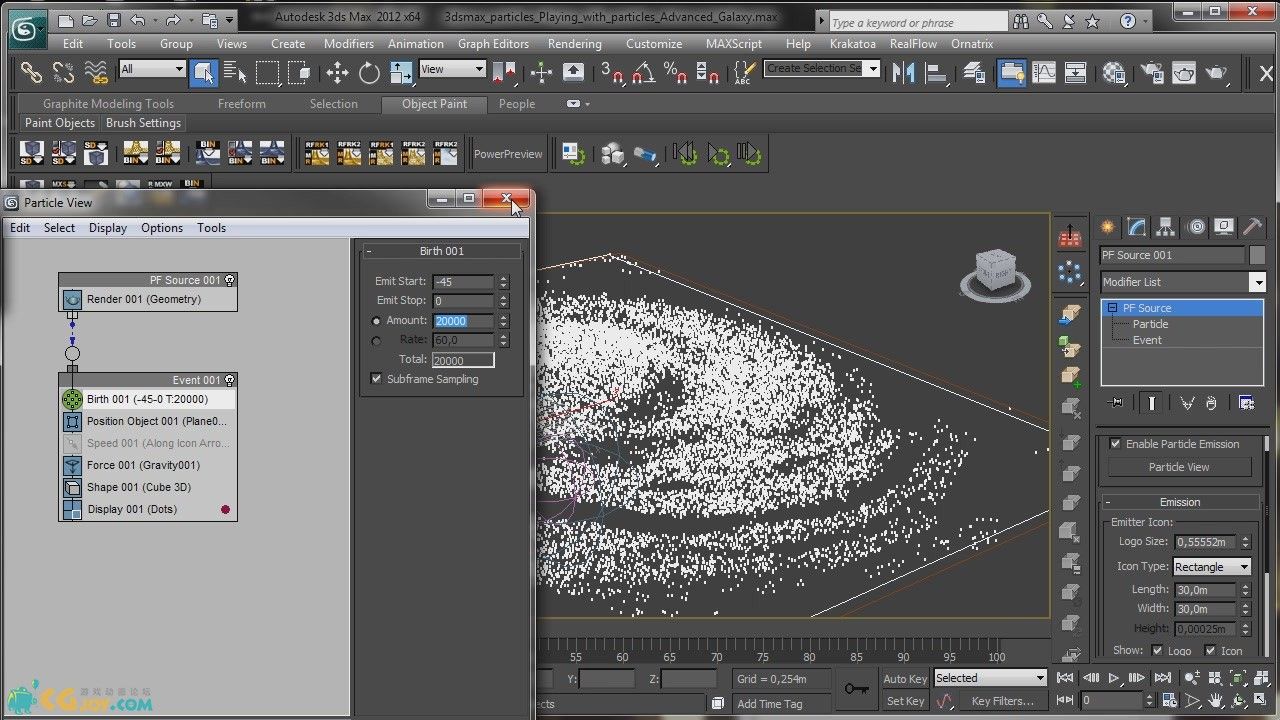Open the Graph Editors menu
Image resolution: width=1280 pixels, height=720 pixels.
point(493,44)
